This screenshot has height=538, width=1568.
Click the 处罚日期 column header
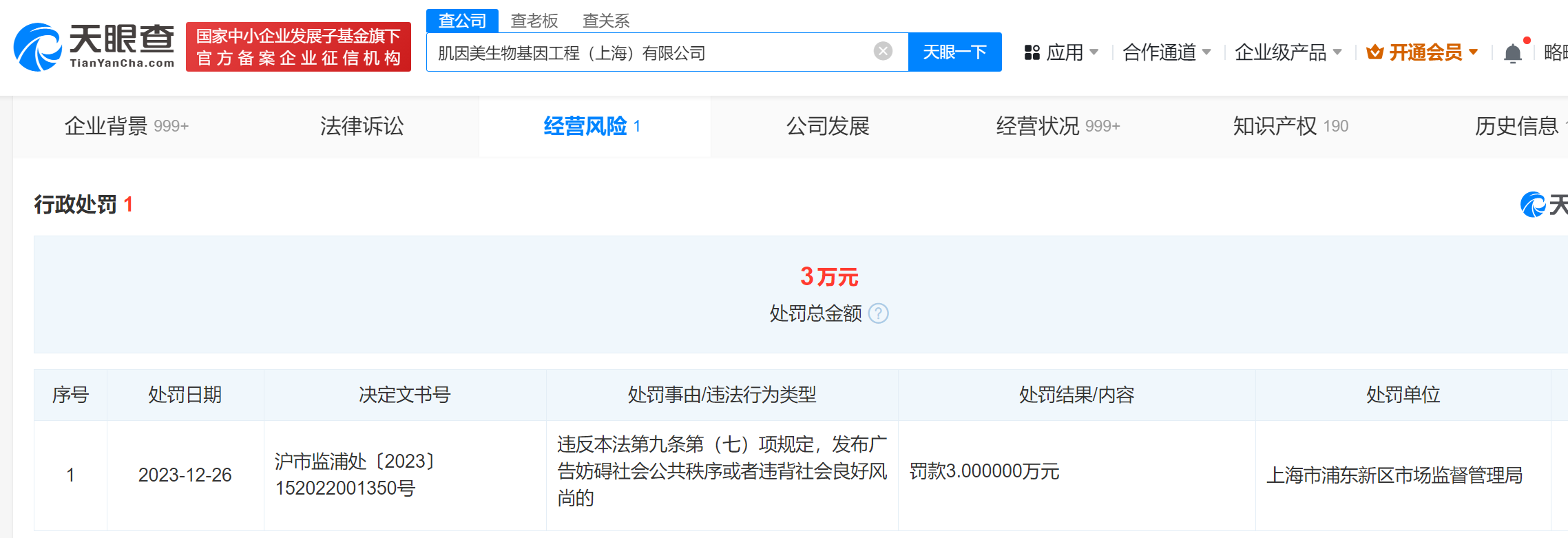[185, 395]
